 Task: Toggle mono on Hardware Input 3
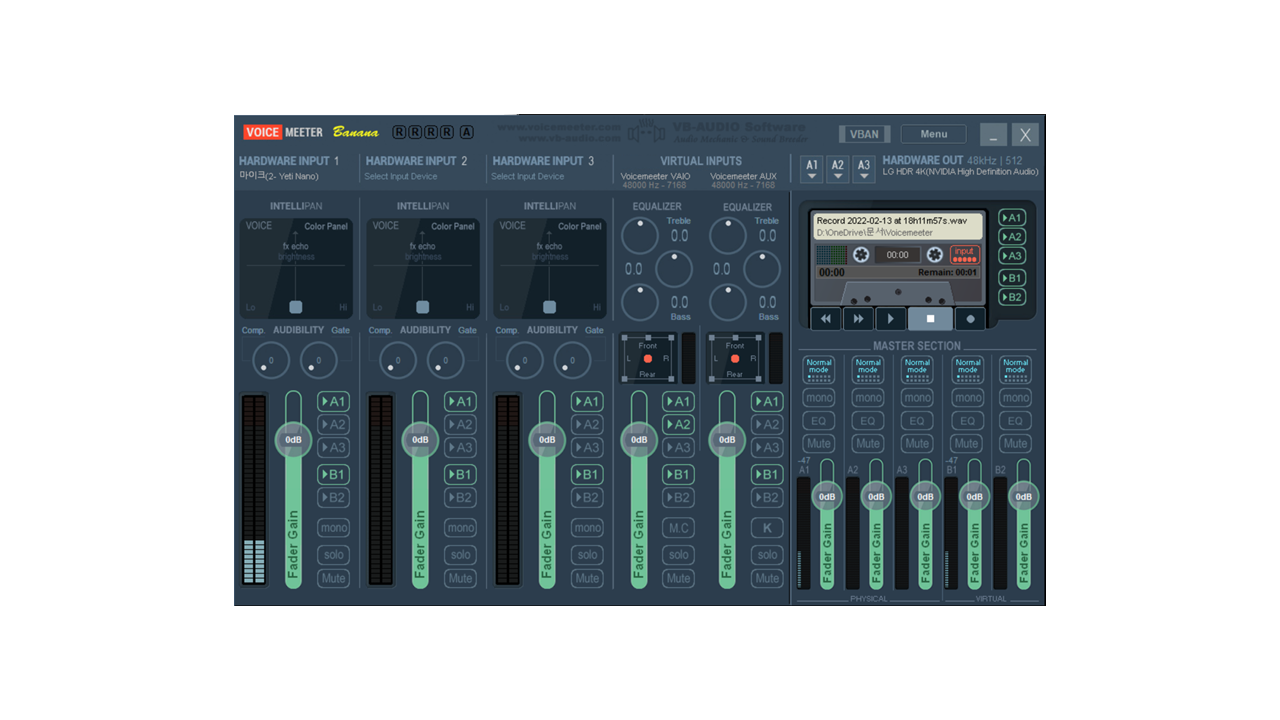tap(587, 527)
